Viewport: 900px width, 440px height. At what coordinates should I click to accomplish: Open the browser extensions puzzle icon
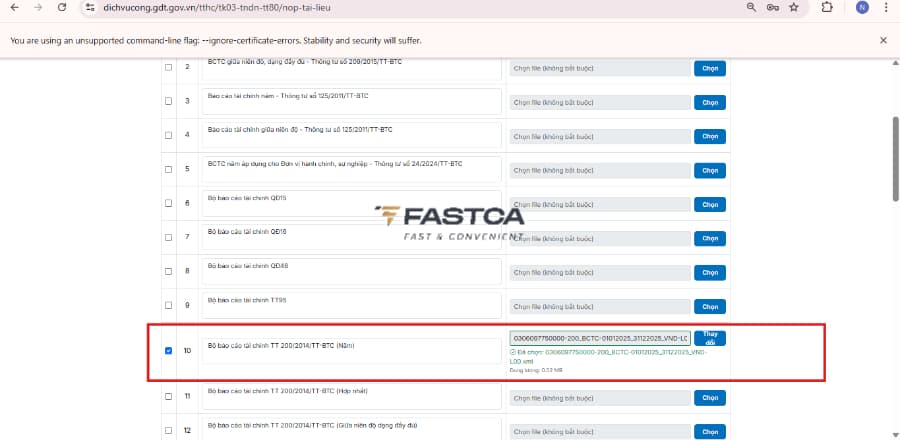click(827, 7)
